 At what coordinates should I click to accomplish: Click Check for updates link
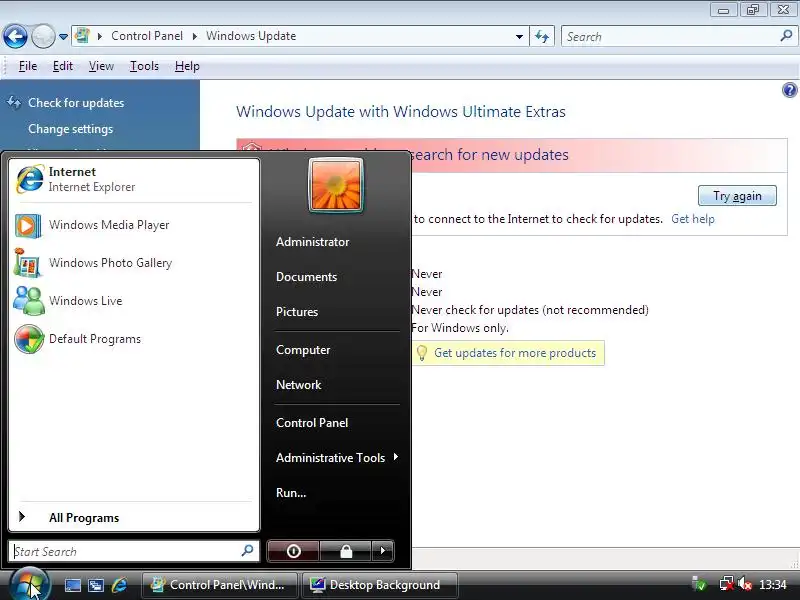(x=76, y=103)
